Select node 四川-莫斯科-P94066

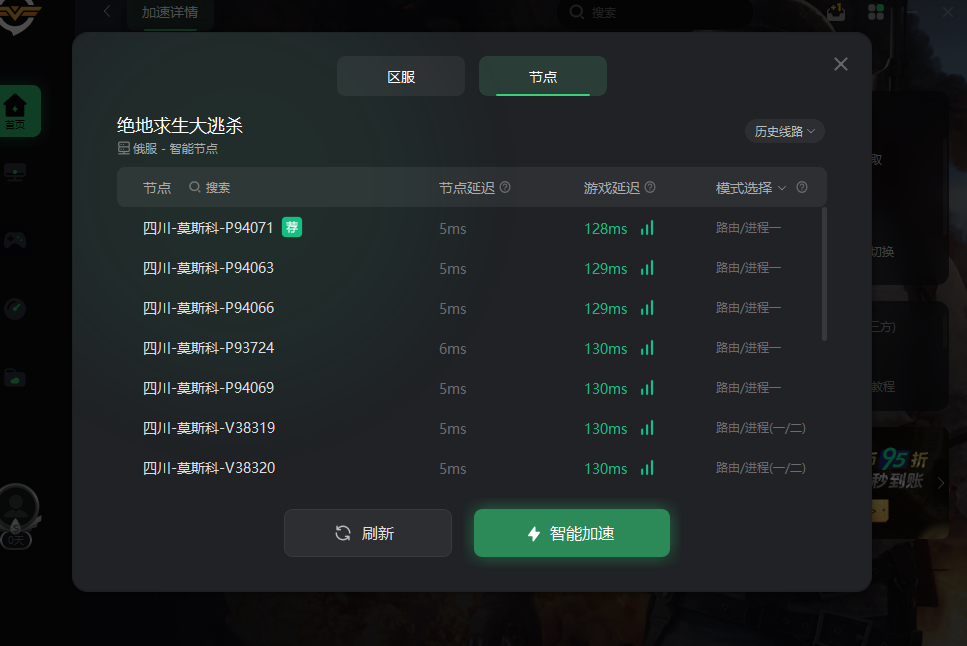pos(472,309)
